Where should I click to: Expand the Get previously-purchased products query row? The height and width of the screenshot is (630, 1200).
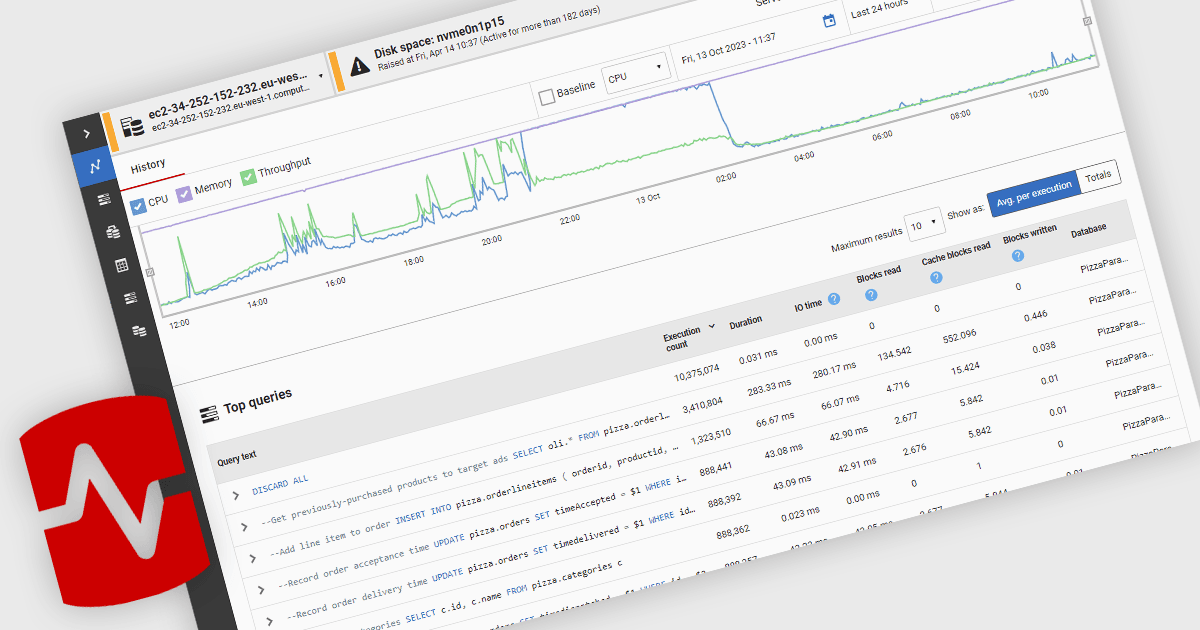click(x=245, y=525)
